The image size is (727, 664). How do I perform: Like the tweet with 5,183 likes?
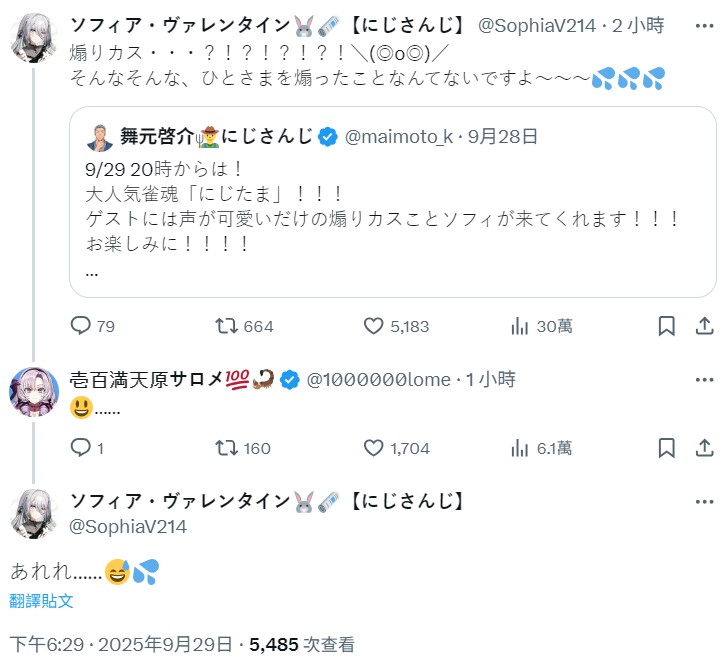pyautogui.click(x=374, y=326)
